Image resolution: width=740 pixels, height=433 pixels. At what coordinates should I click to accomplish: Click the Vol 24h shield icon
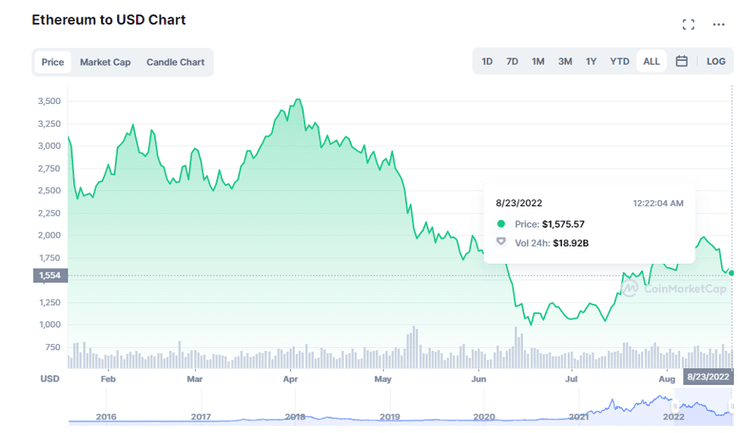point(501,242)
